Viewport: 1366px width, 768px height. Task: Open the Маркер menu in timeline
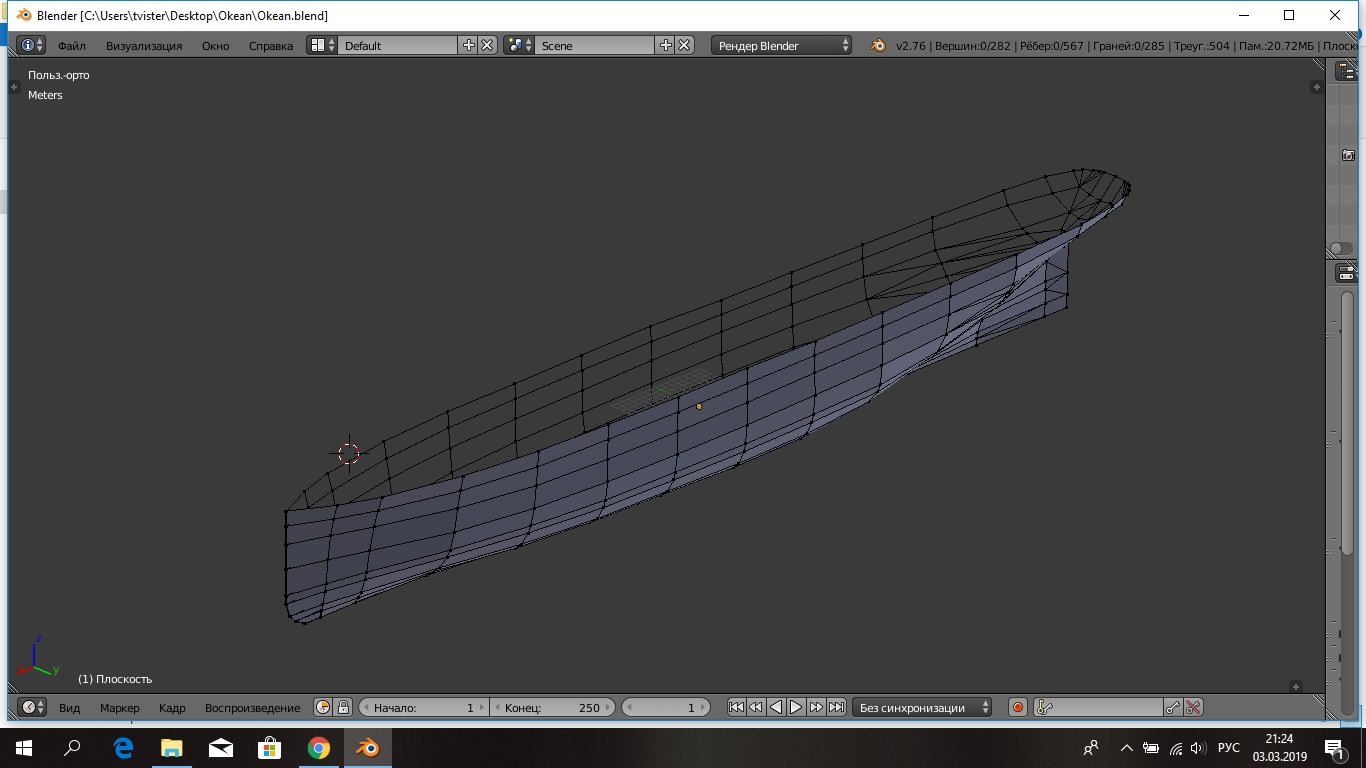[120, 707]
